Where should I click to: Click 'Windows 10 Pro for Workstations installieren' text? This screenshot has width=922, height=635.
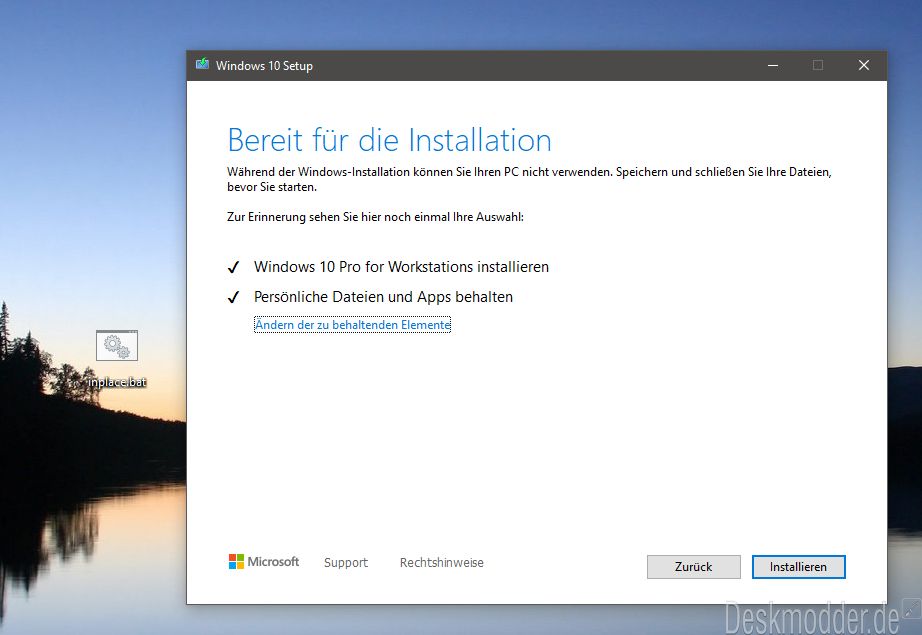click(401, 267)
